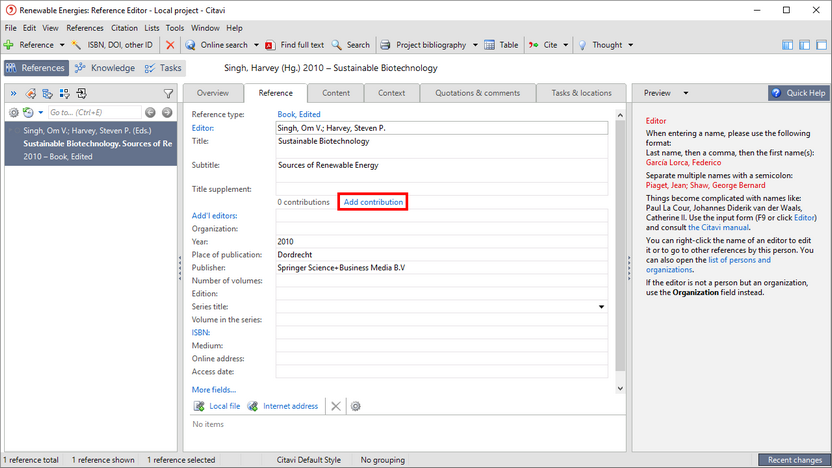The height and width of the screenshot is (468, 832).
Task: Click the ISBN field label link
Action: coord(201,332)
